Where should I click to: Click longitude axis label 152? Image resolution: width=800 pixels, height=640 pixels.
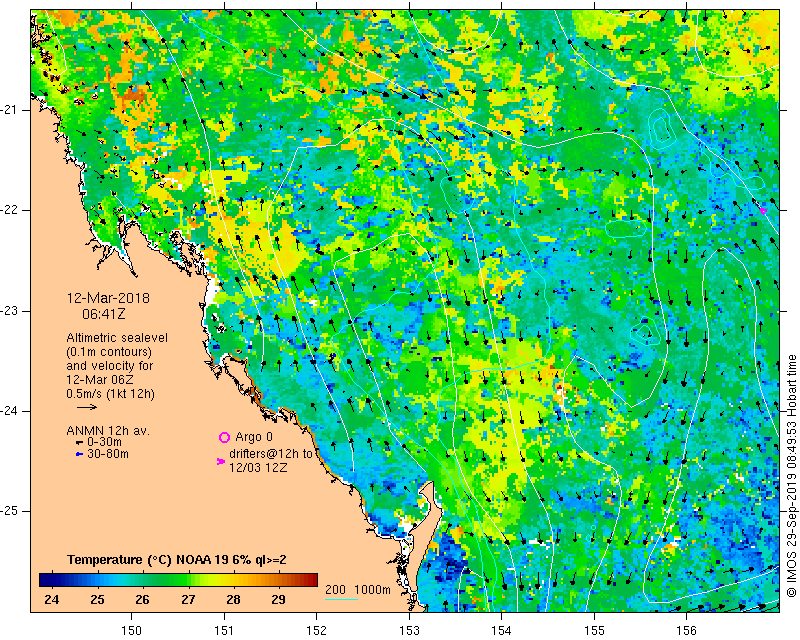316,631
